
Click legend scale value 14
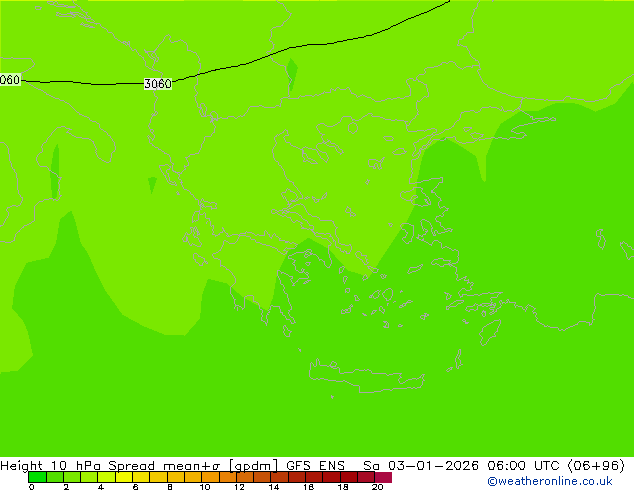coord(274,487)
